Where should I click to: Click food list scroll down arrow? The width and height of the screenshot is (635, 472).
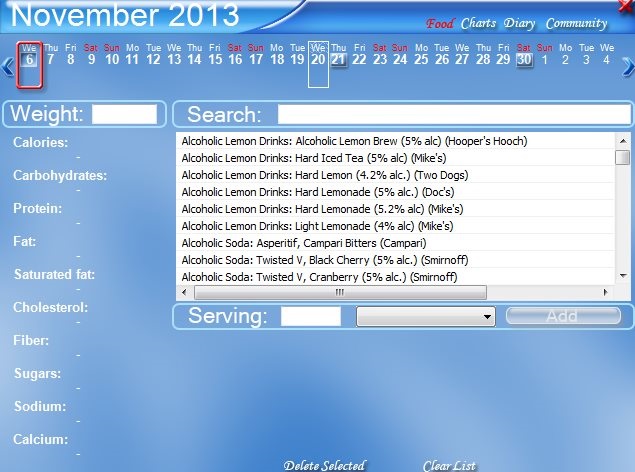623,276
